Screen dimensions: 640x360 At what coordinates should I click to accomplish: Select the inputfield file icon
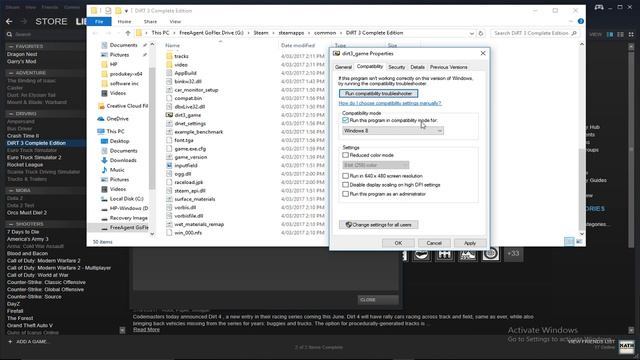click(169, 165)
